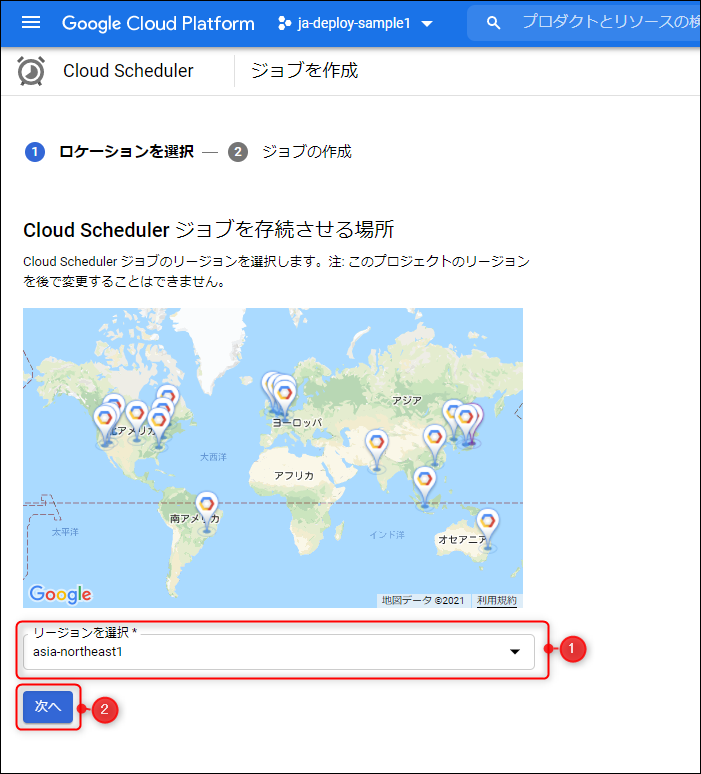Select the Hong Kong region map pin
This screenshot has width=701, height=774.
click(x=434, y=438)
